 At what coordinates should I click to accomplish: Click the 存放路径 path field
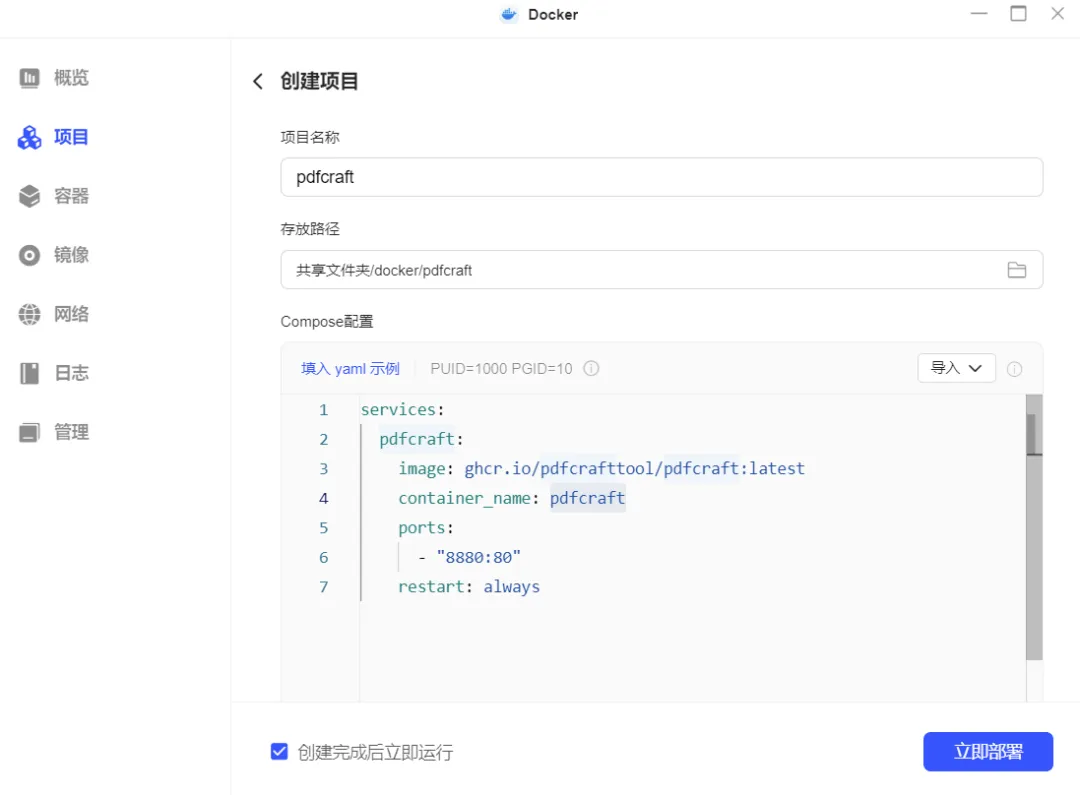tap(661, 270)
